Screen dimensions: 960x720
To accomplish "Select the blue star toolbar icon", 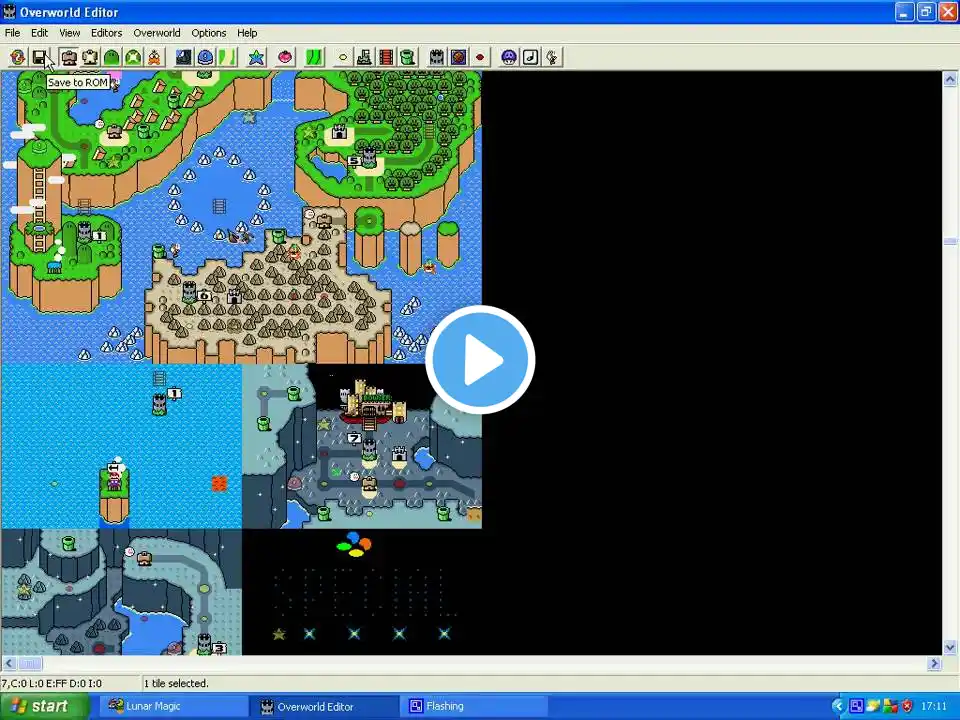I will [257, 58].
